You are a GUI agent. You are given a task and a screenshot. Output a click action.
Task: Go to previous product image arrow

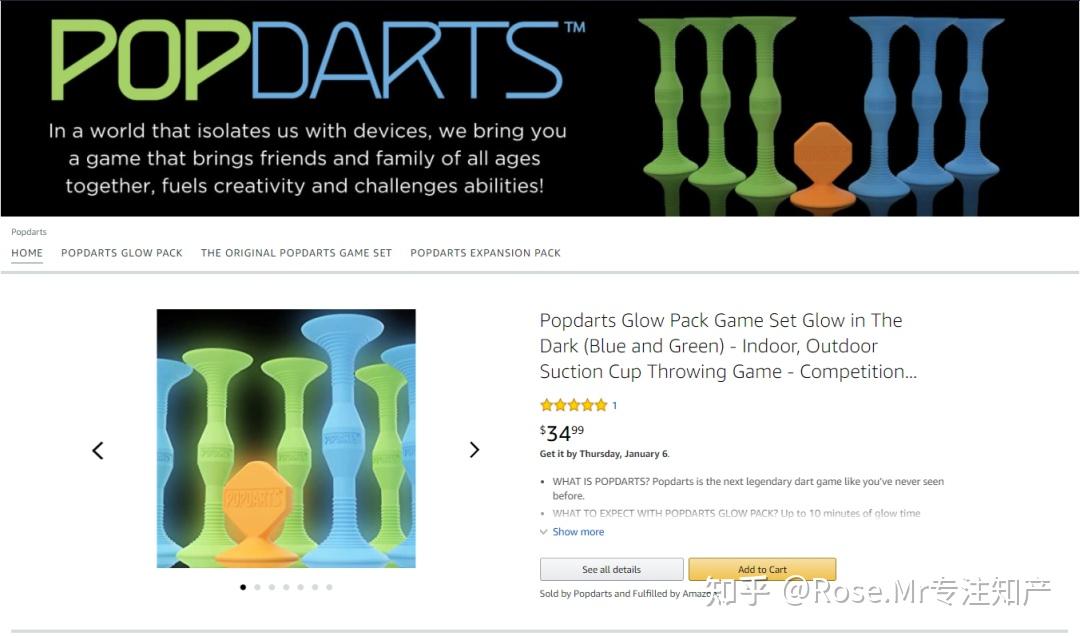[98, 451]
